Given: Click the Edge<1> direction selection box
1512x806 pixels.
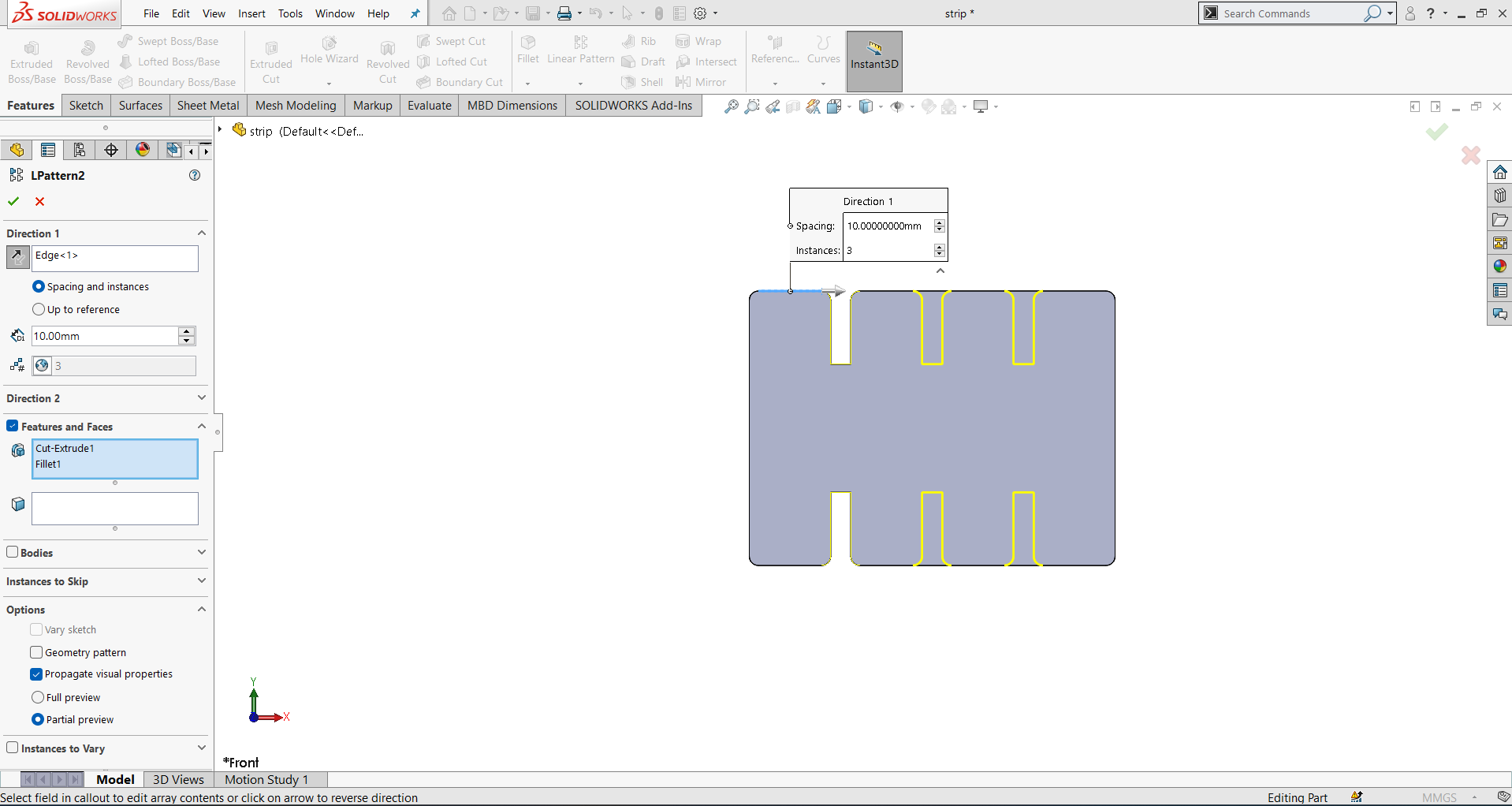Looking at the screenshot, I should [115, 258].
